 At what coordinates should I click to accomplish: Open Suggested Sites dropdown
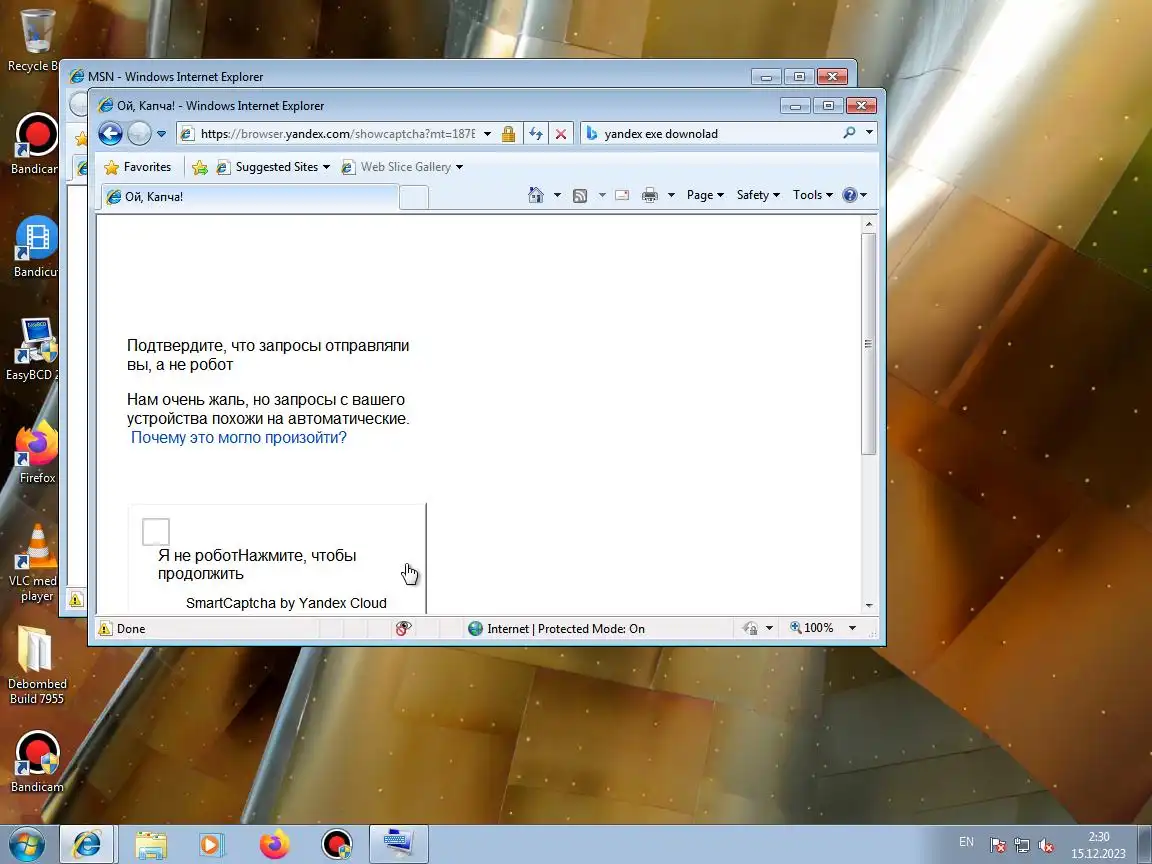tap(273, 167)
